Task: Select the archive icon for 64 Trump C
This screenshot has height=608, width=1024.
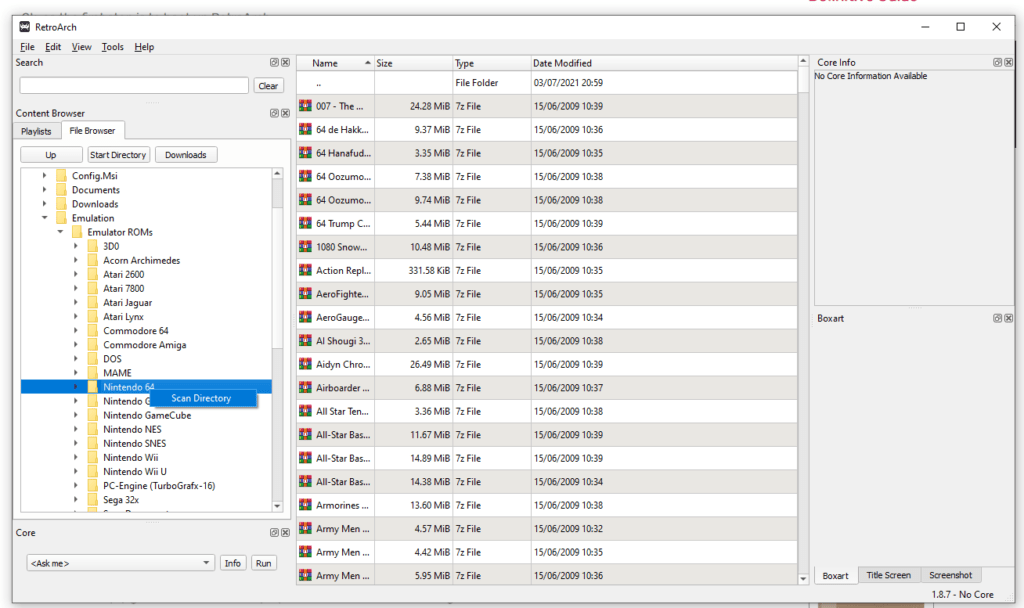Action: 305,223
